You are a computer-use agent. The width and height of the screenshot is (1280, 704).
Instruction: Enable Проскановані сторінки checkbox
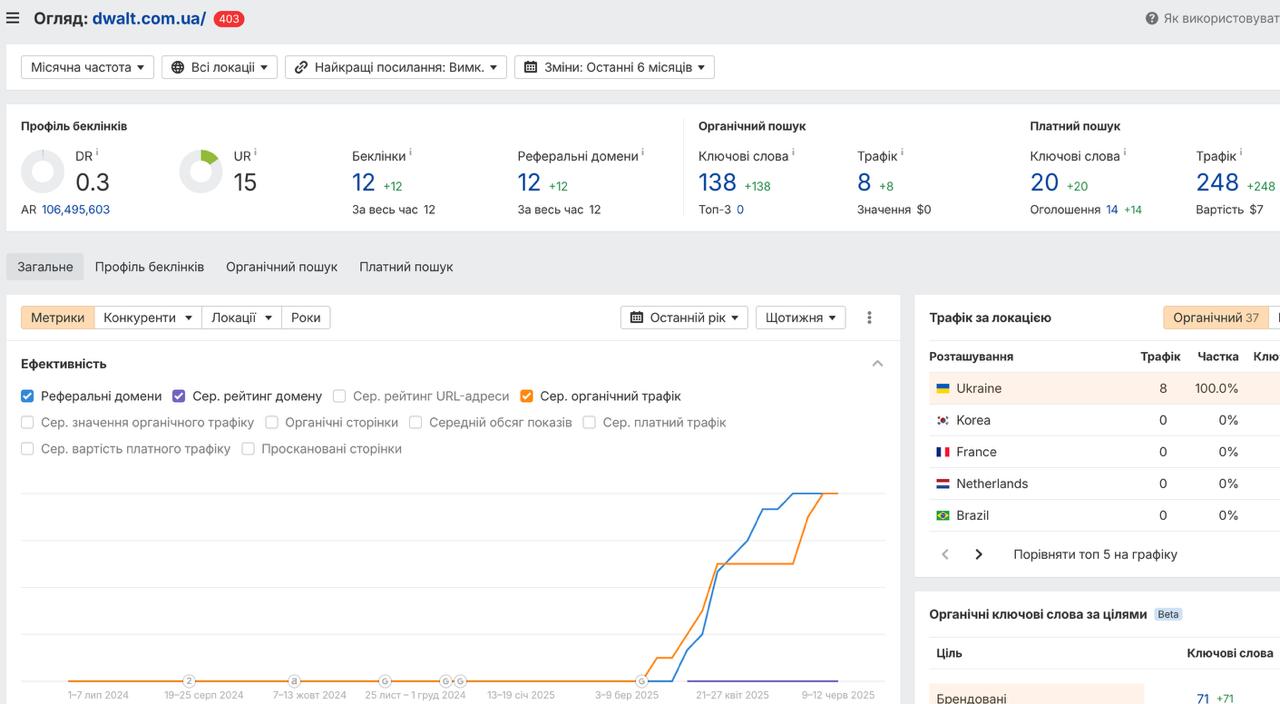(248, 449)
